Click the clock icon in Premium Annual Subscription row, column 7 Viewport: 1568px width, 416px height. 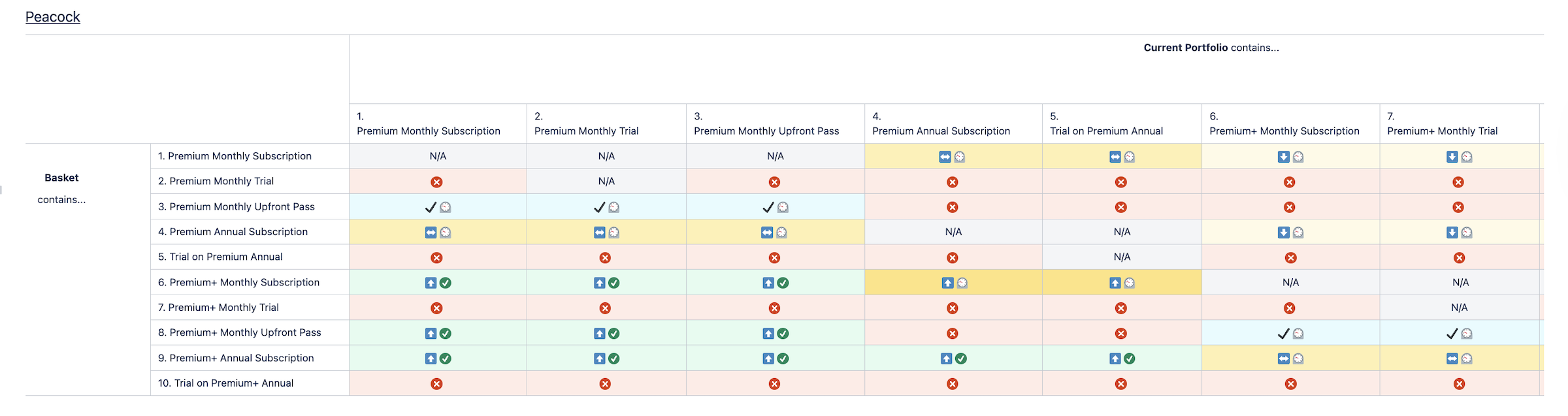pos(1467,232)
